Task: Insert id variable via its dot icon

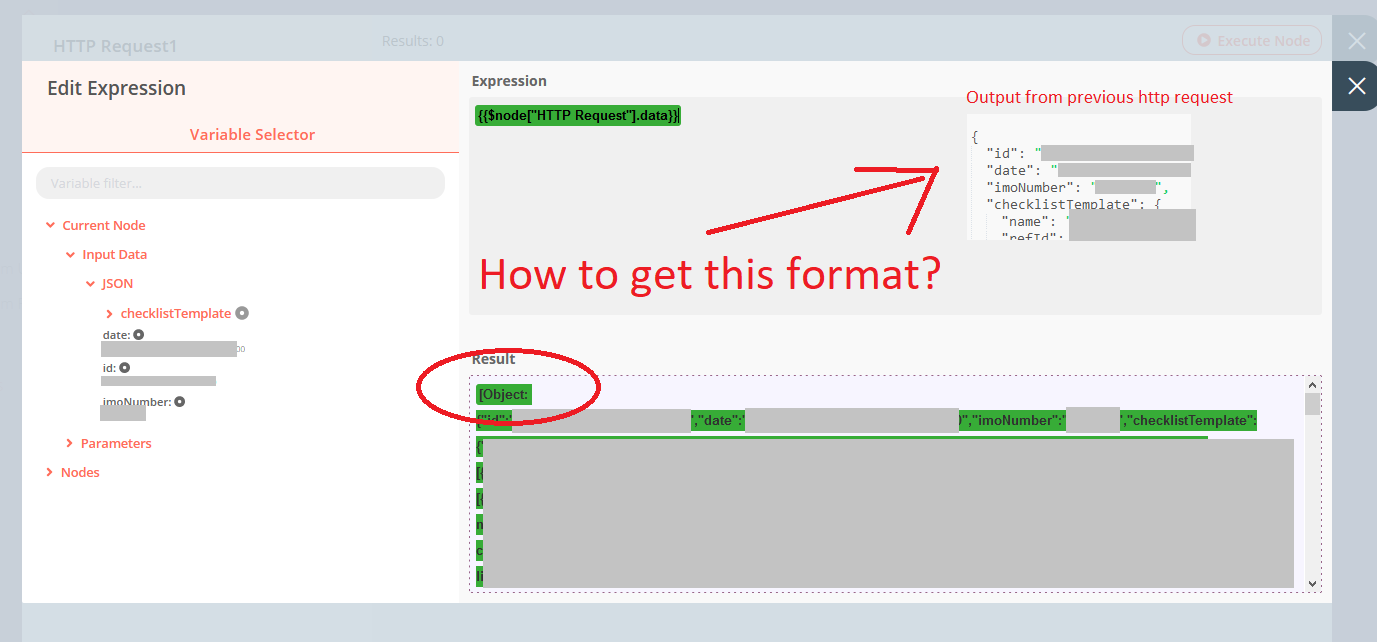Action: [125, 368]
